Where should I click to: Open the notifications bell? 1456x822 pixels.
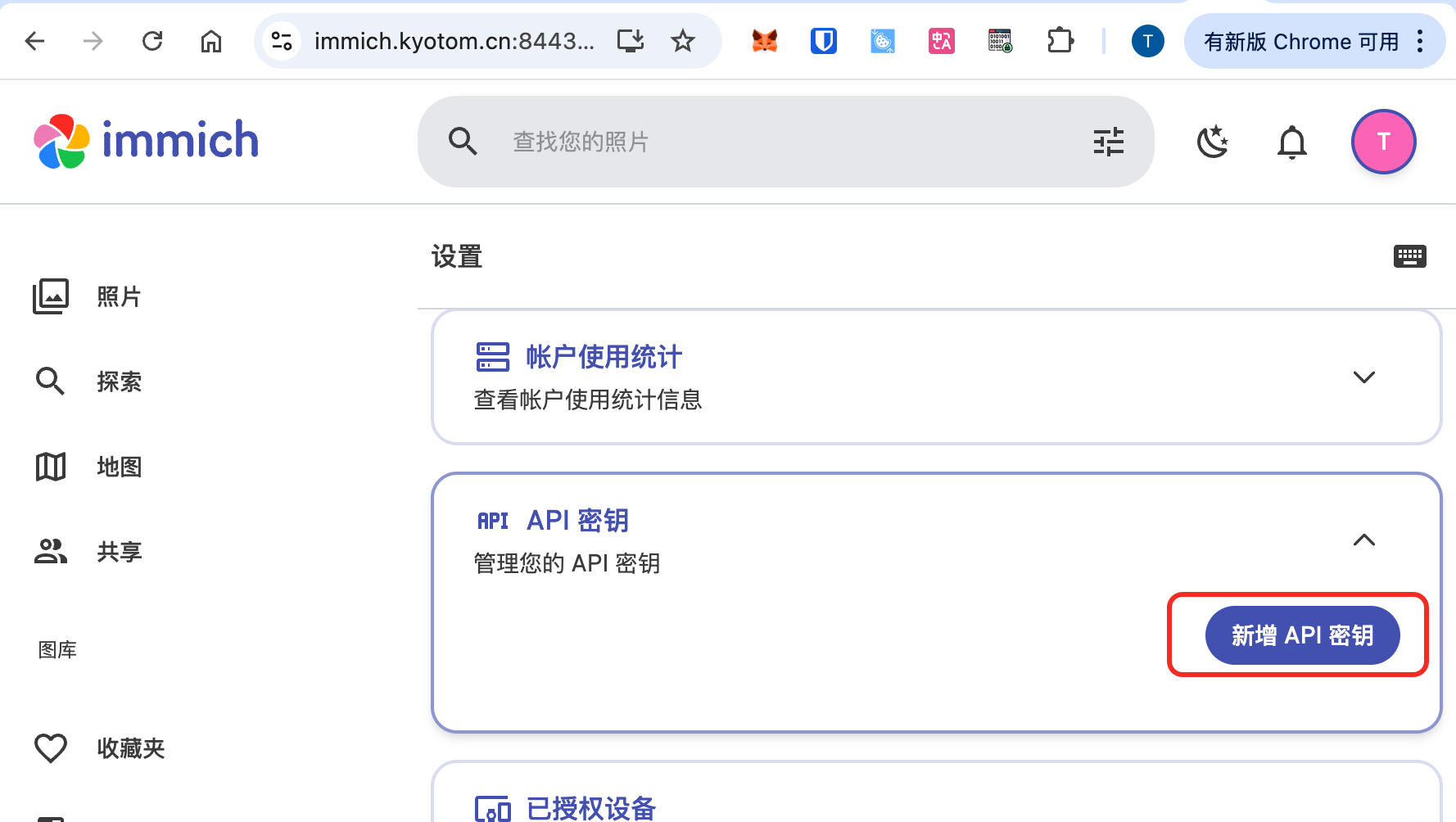(x=1291, y=142)
